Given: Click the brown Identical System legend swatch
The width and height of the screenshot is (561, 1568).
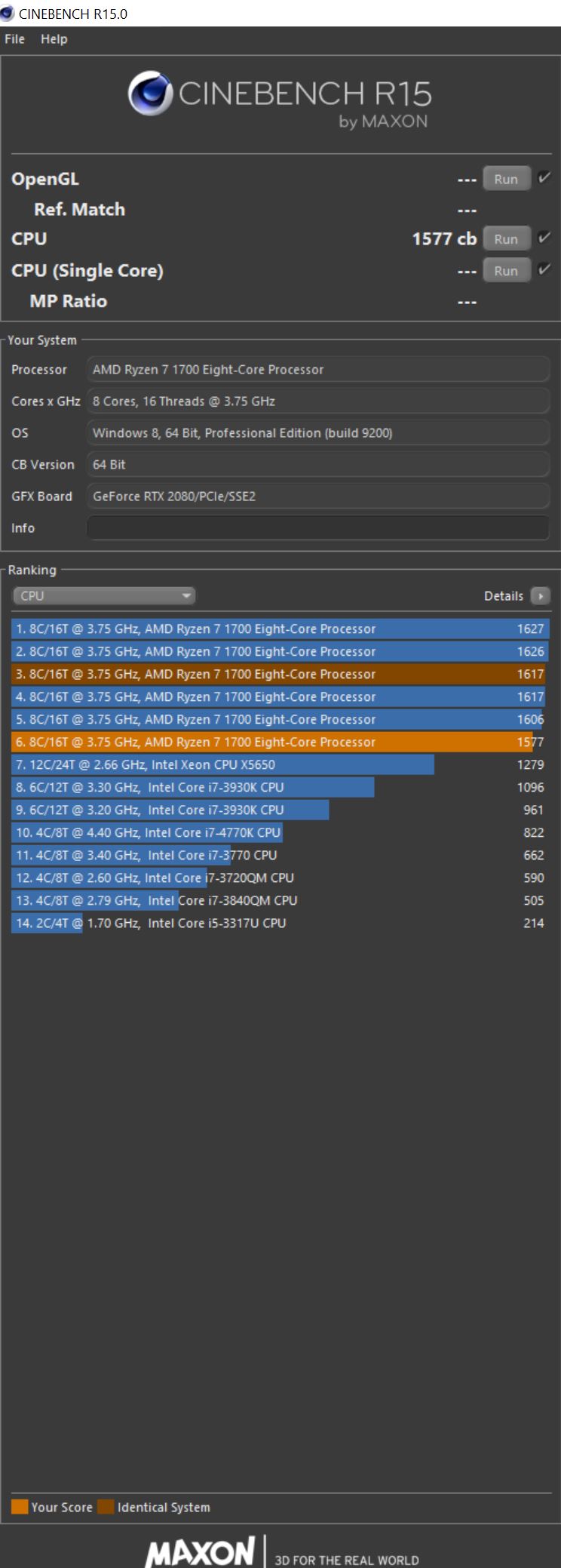Looking at the screenshot, I should coord(106,1507).
